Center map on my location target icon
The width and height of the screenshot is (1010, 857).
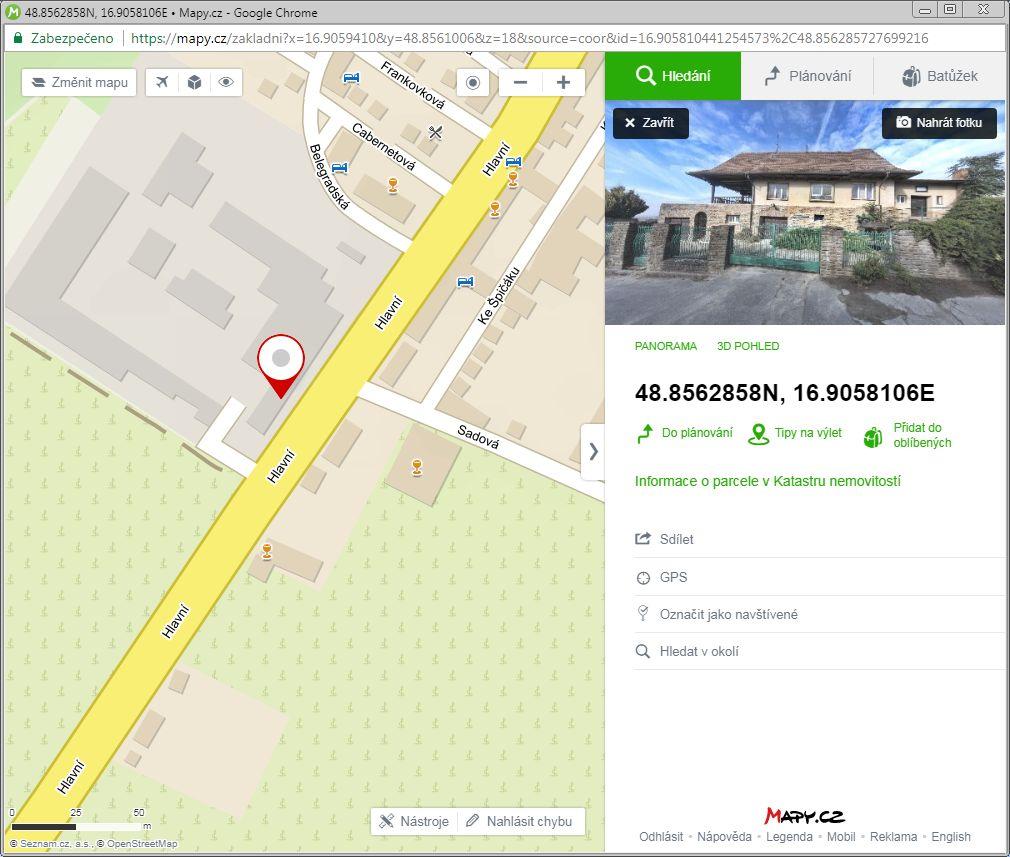click(473, 82)
